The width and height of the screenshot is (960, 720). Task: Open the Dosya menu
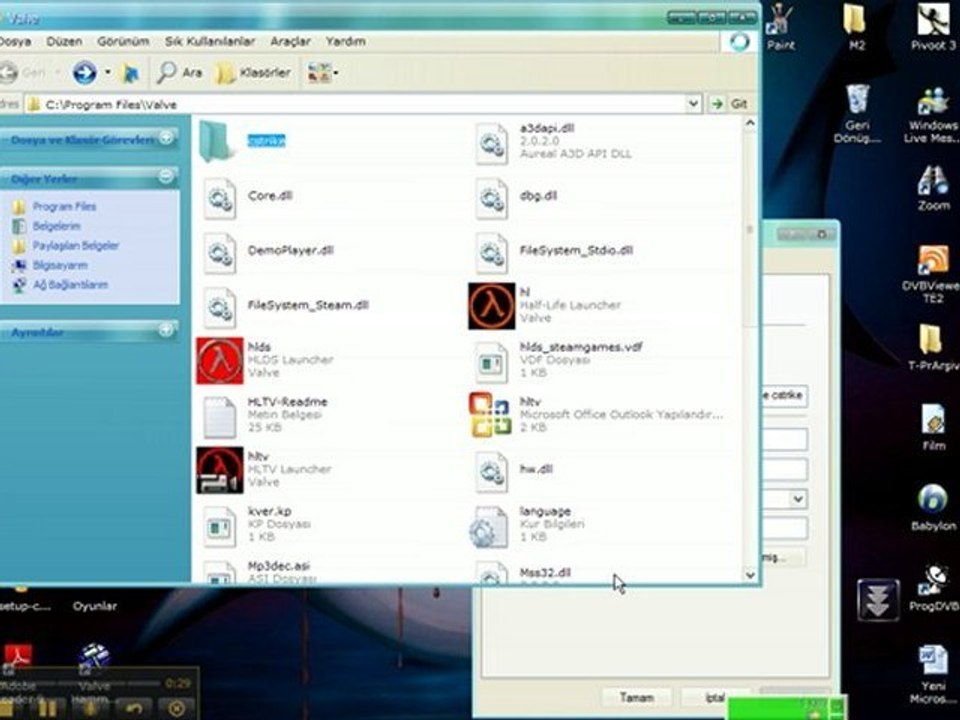click(x=15, y=42)
